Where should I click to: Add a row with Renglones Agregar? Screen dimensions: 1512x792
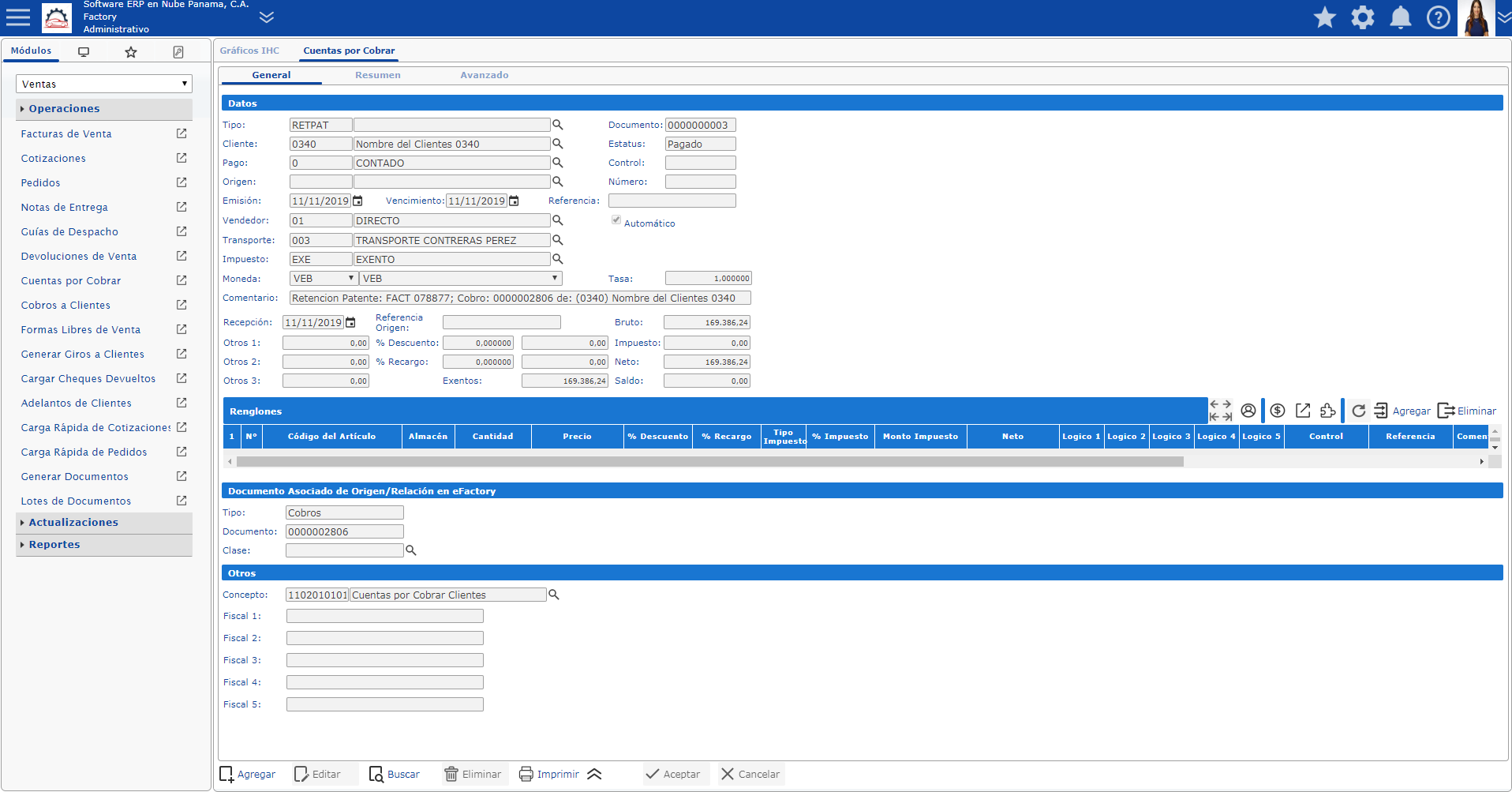click(x=1402, y=411)
